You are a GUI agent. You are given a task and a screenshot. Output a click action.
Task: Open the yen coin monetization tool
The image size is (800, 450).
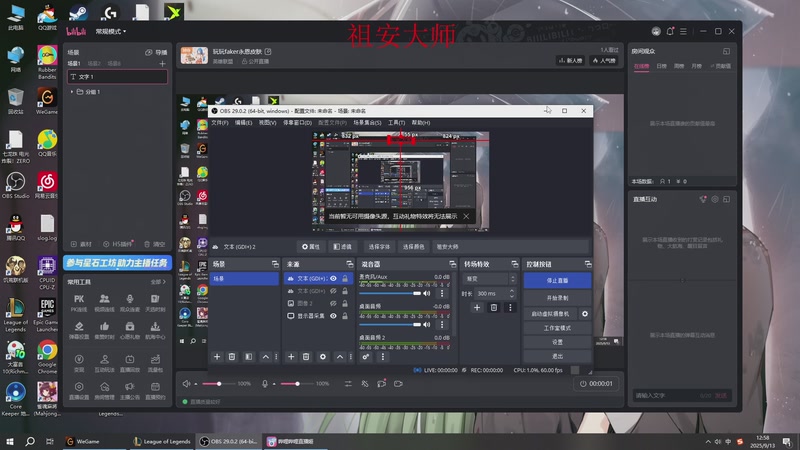point(79,363)
